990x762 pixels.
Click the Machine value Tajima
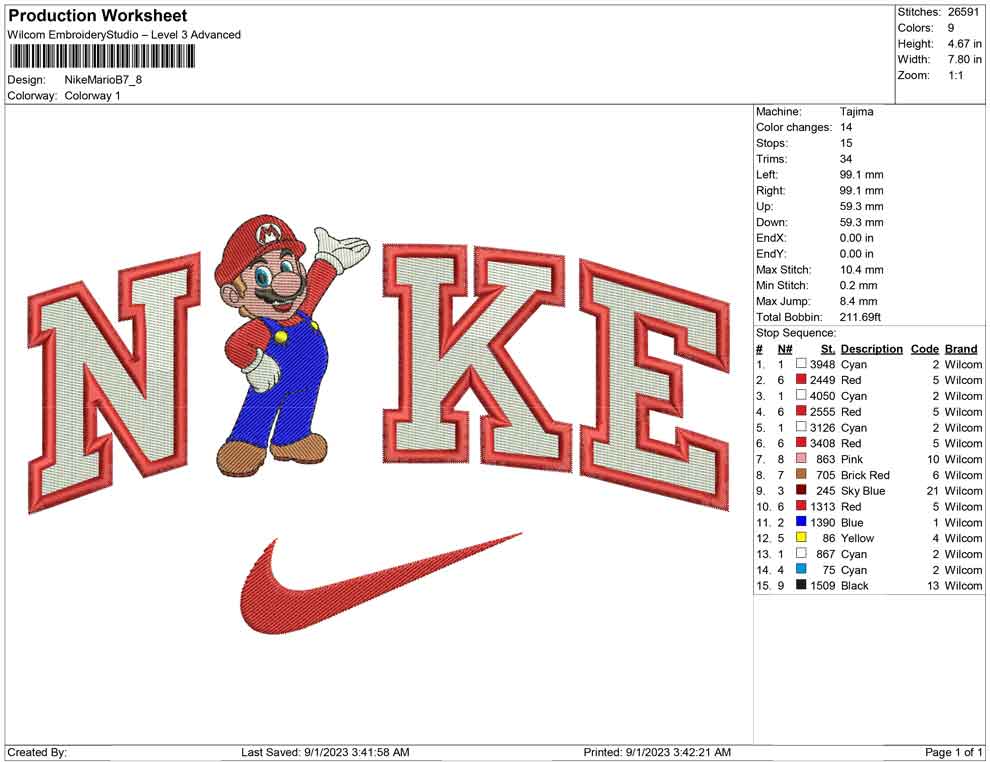(856, 111)
